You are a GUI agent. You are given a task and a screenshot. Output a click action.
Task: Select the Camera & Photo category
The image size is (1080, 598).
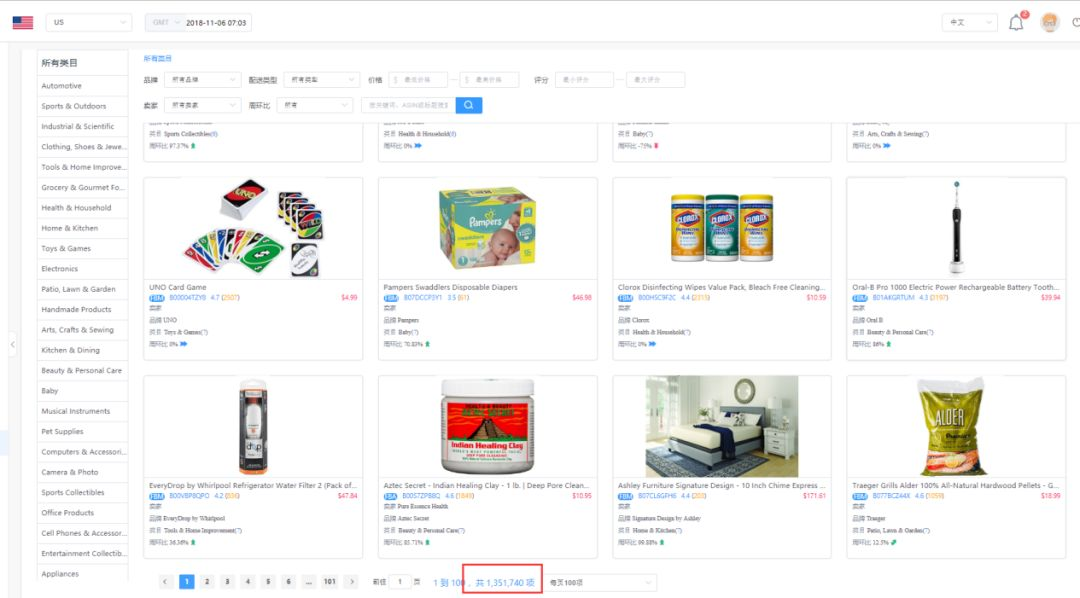[x=70, y=472]
